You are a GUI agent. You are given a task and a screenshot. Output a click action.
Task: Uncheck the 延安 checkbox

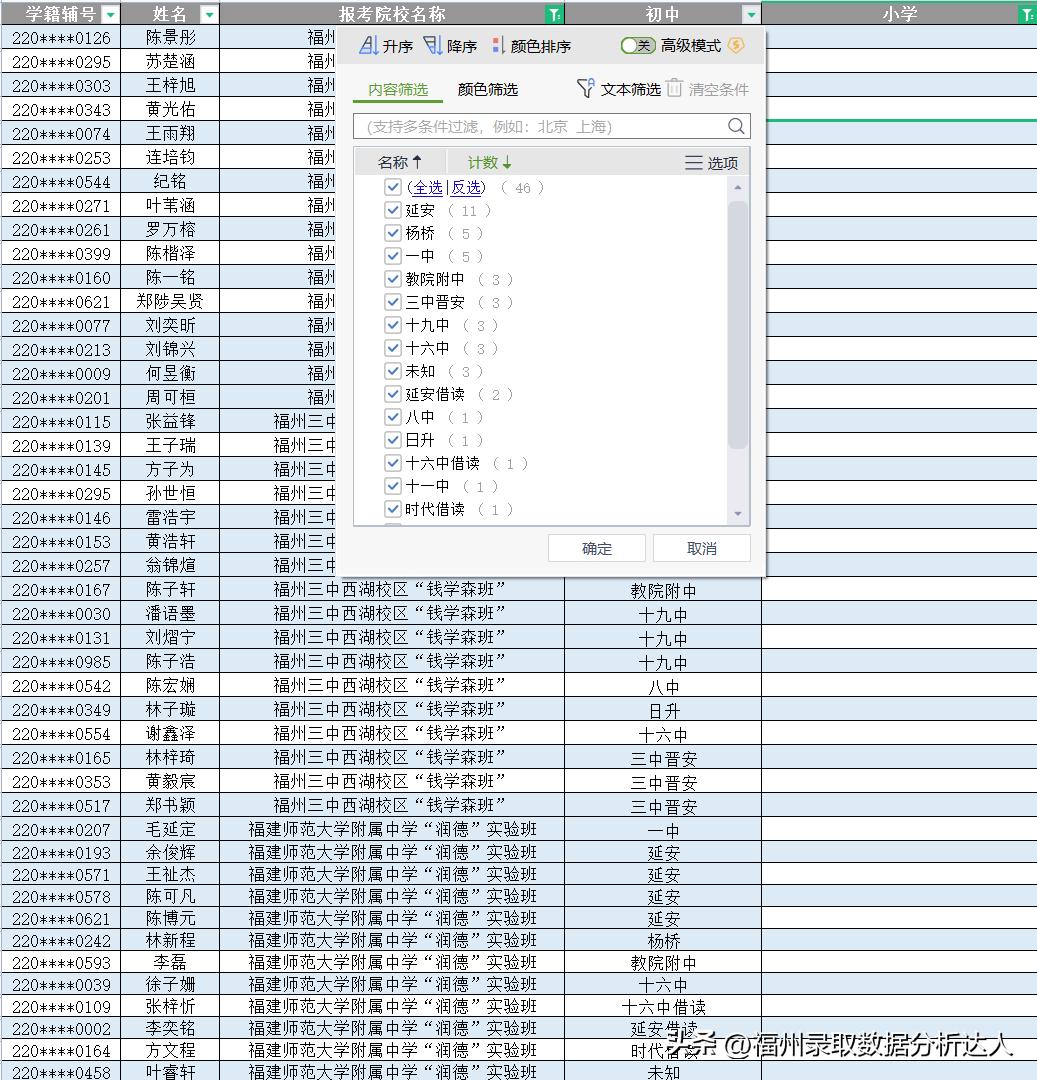pyautogui.click(x=393, y=210)
